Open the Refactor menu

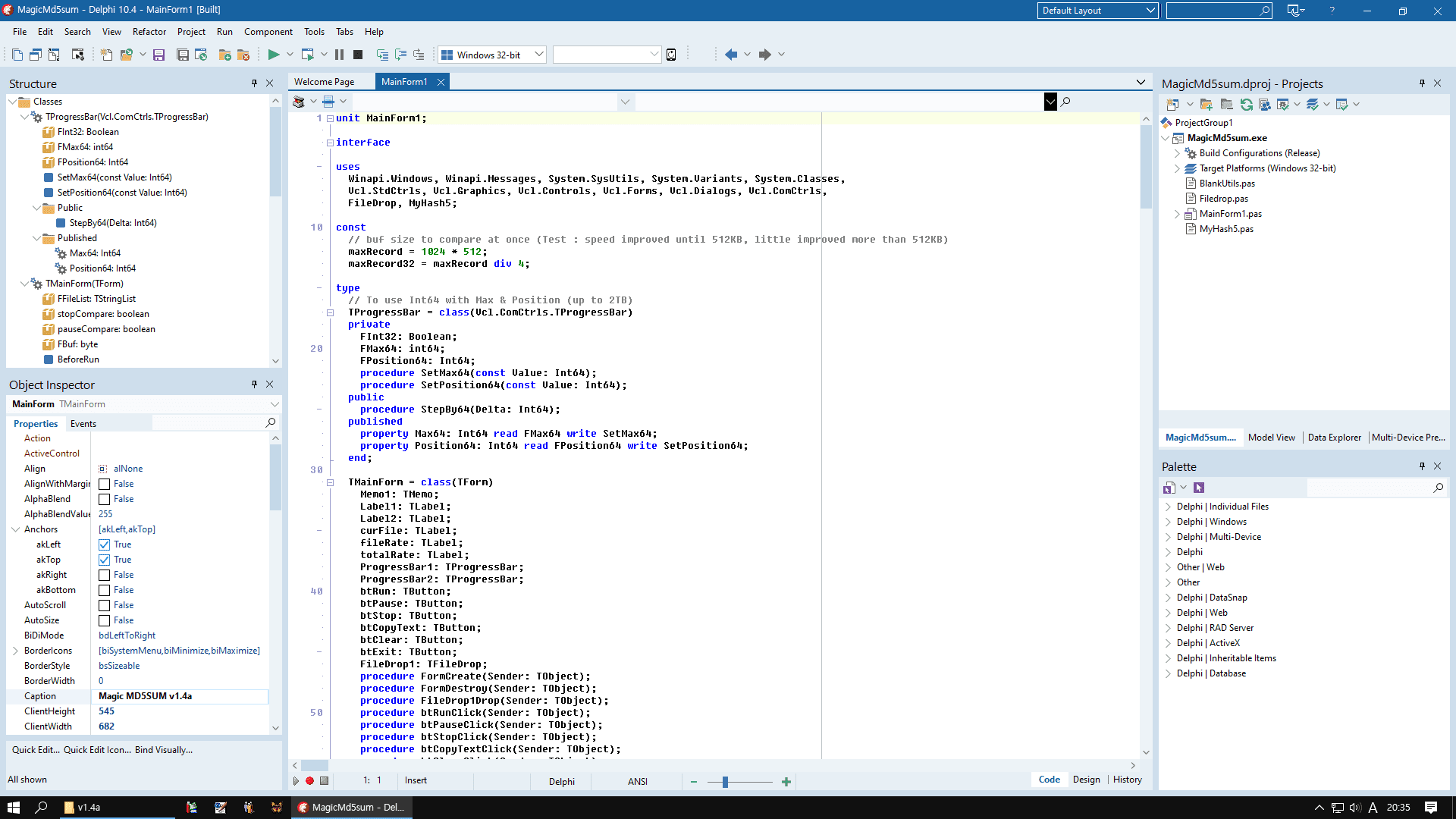(x=149, y=32)
